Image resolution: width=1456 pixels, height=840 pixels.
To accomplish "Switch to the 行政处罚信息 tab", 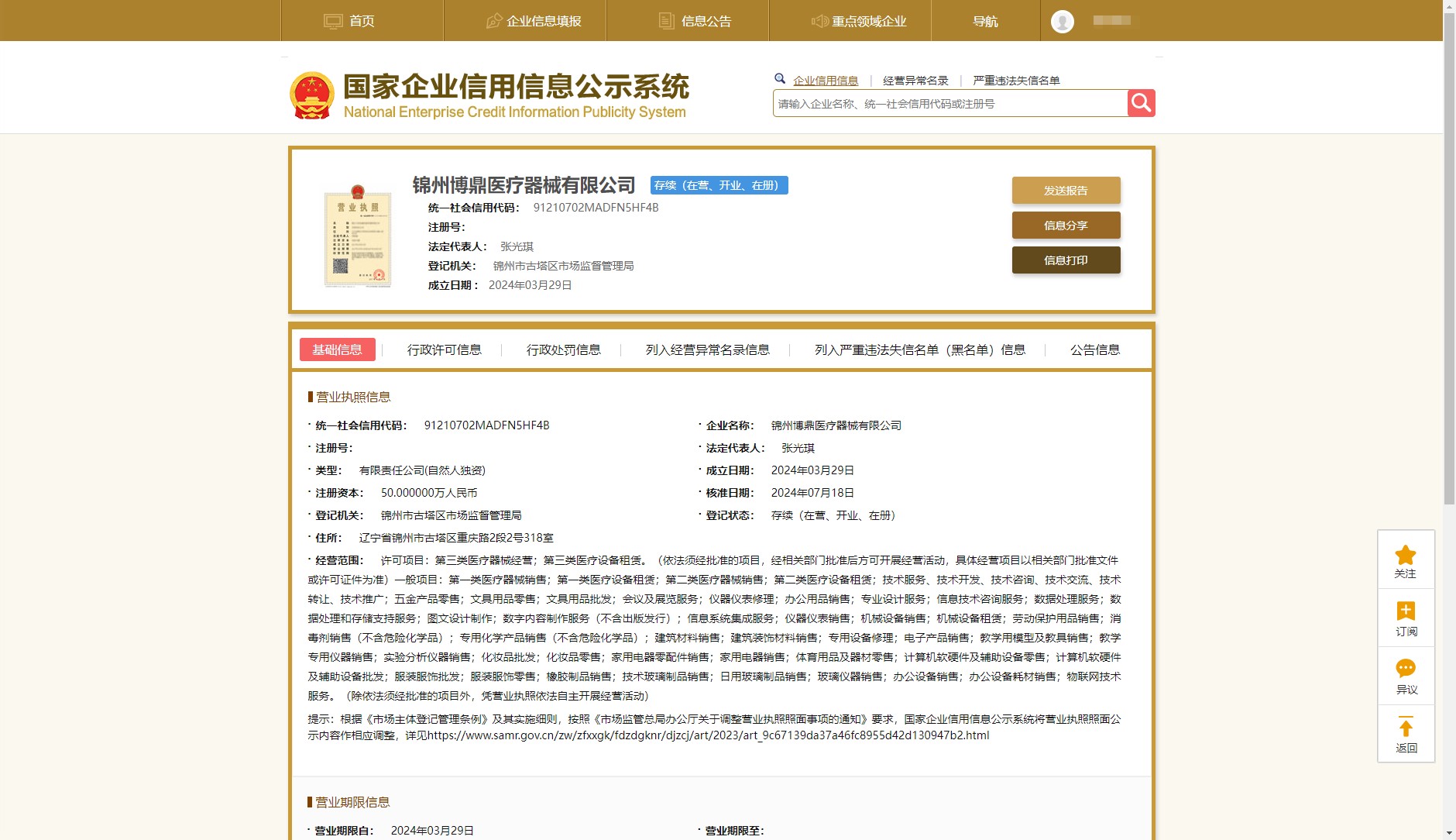I will (x=564, y=349).
